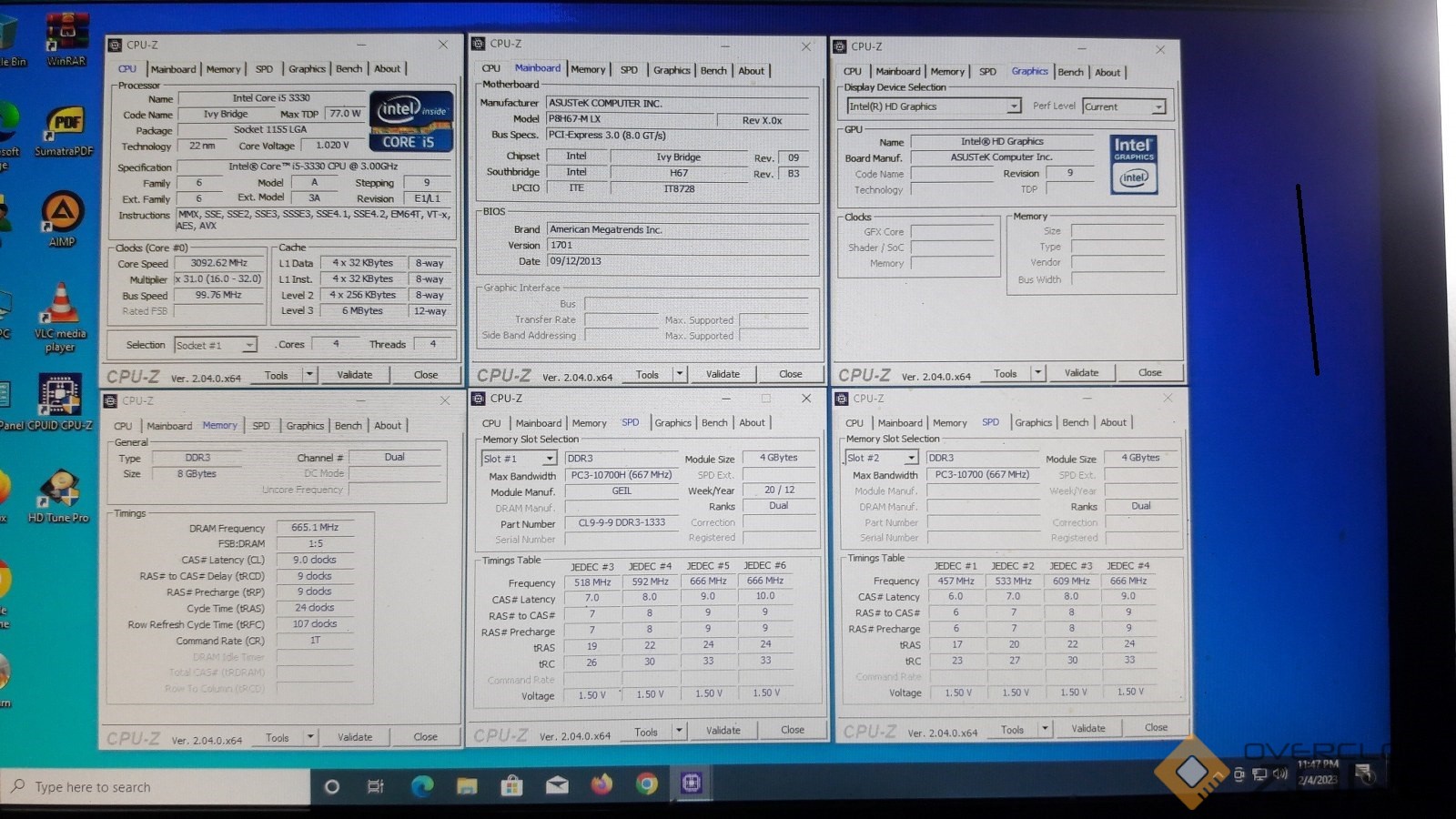Screen dimensions: 1456x819
Task: Click the Max Bandwidth PC3-10700 value for Slot #2
Action: pyautogui.click(x=983, y=474)
